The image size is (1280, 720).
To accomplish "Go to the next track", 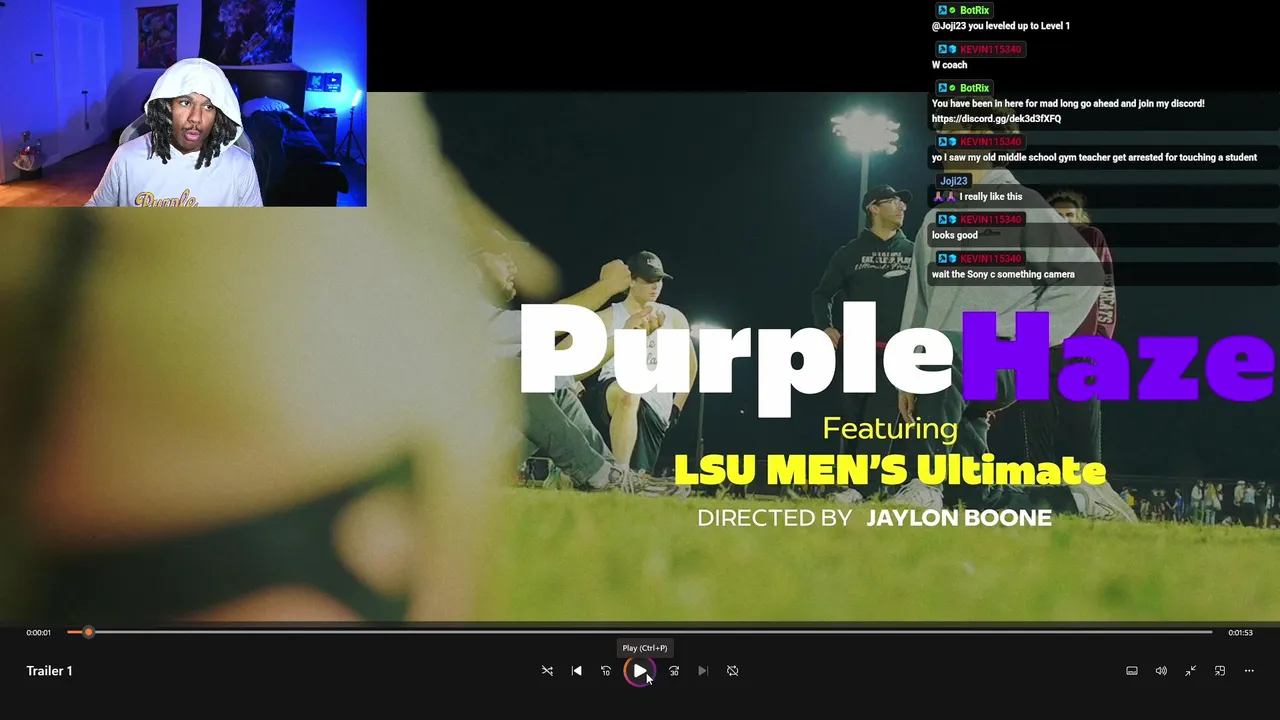I will coord(703,671).
